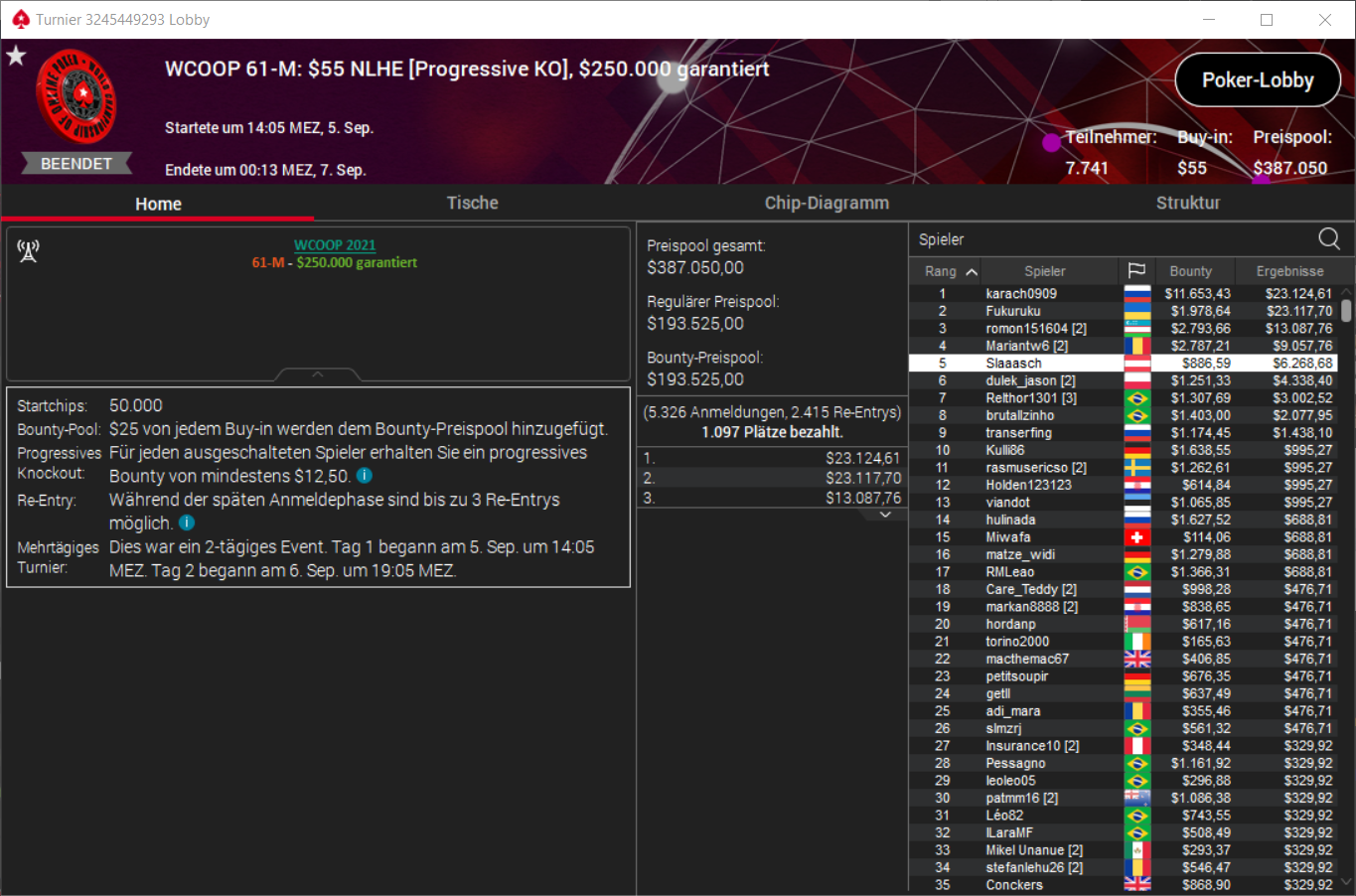
Task: Select player row matze_widi
Action: pyautogui.click(x=1123, y=554)
